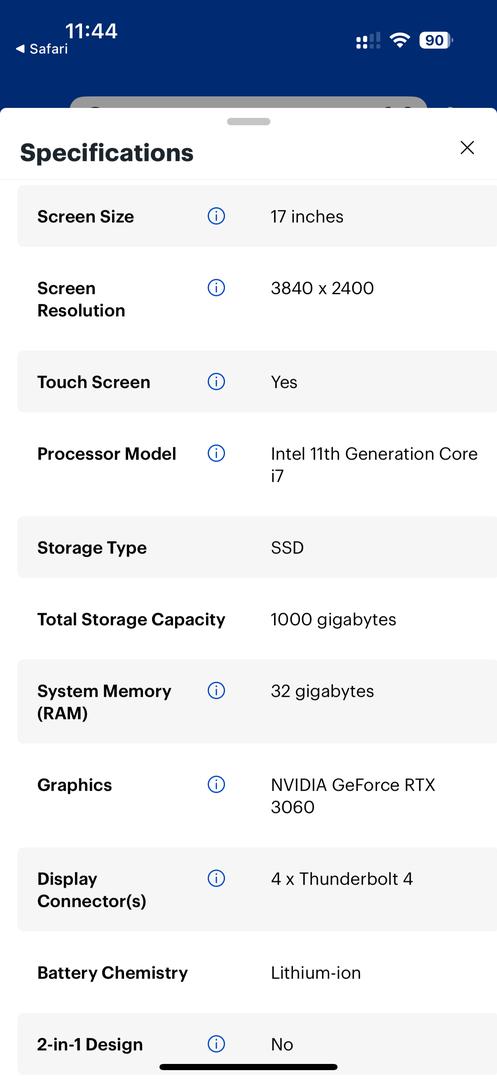The width and height of the screenshot is (497, 1080).
Task: View System Memory (RAM) info icon
Action: point(216,691)
